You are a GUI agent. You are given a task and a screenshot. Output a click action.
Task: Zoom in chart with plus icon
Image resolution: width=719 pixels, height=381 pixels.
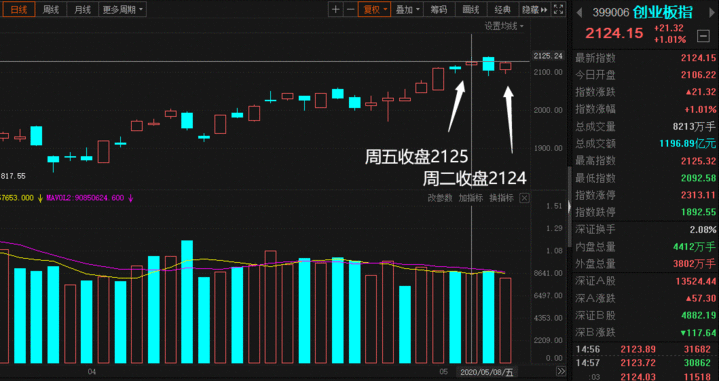pyautogui.click(x=336, y=9)
